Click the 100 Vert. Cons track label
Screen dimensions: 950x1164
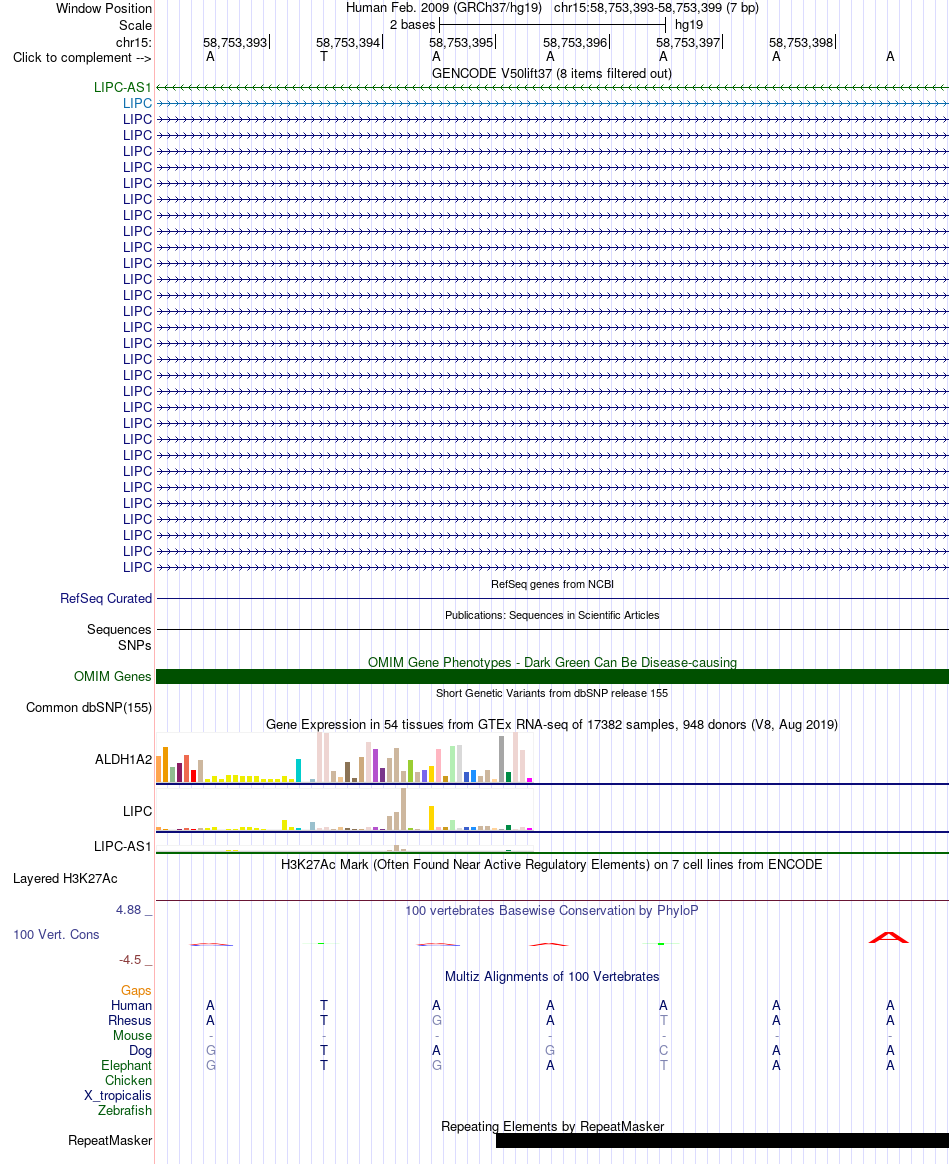tap(56, 935)
